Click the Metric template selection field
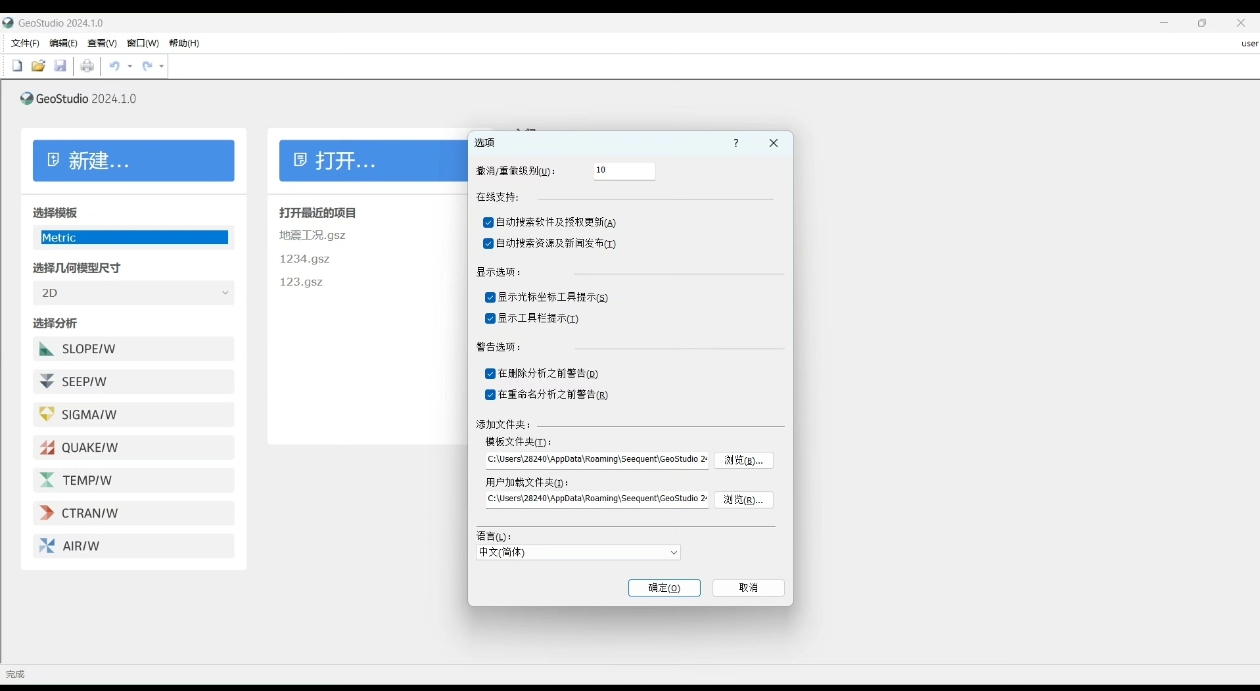This screenshot has height=691, width=1260. 133,238
